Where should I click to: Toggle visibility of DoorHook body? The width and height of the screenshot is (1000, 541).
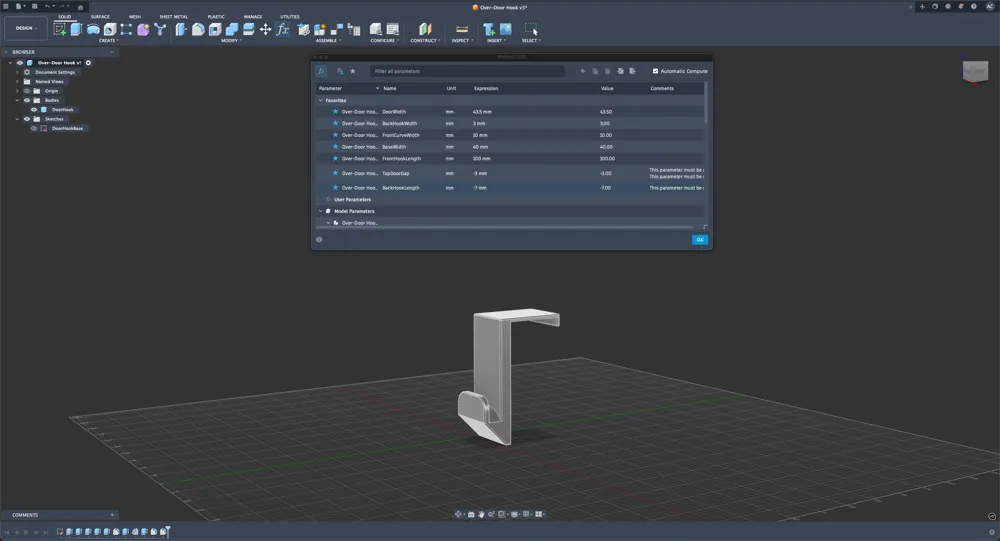[x=34, y=110]
